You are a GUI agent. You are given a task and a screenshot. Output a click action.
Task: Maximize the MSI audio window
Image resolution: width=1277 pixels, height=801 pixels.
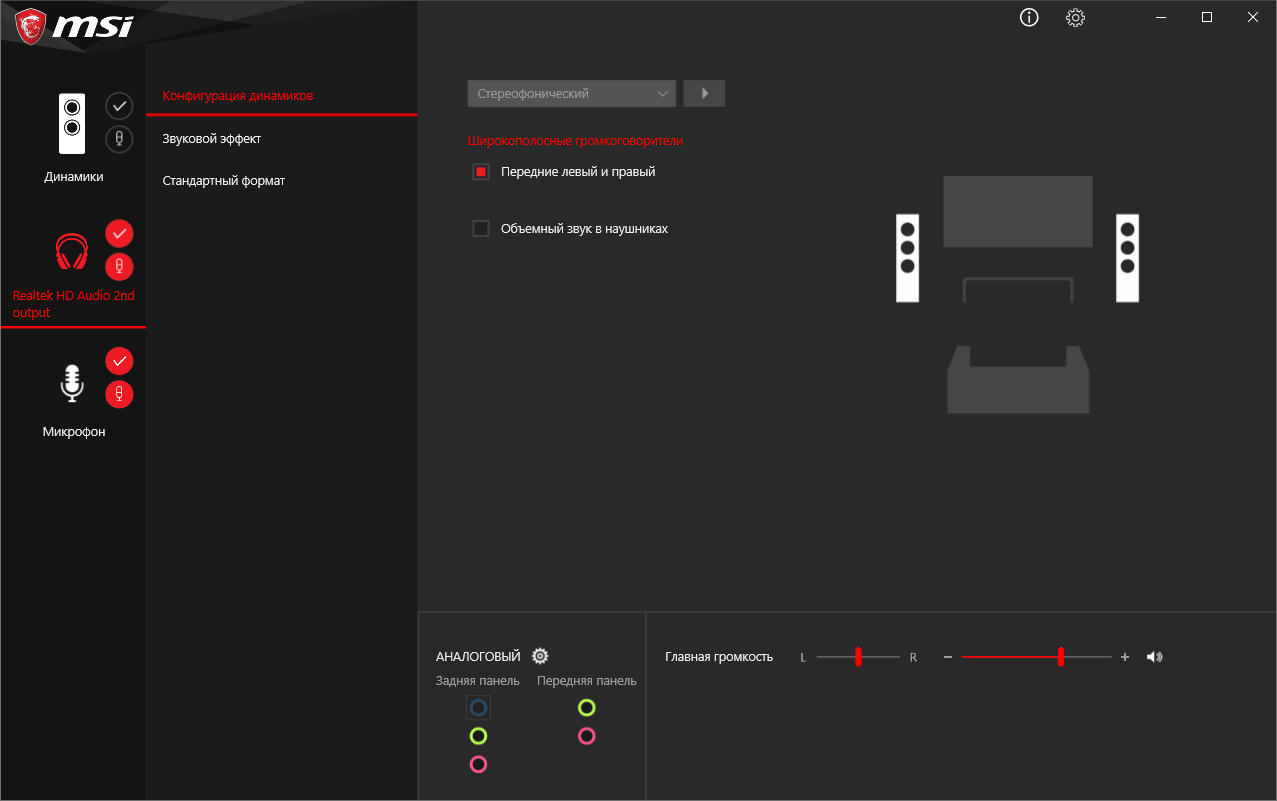tap(1207, 17)
